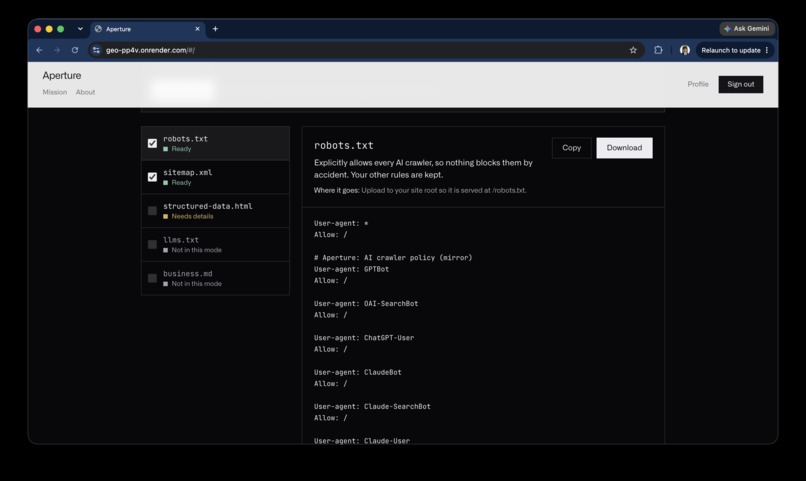The width and height of the screenshot is (806, 481).
Task: Click the 'User-agent: *' line
Action: pos(341,224)
